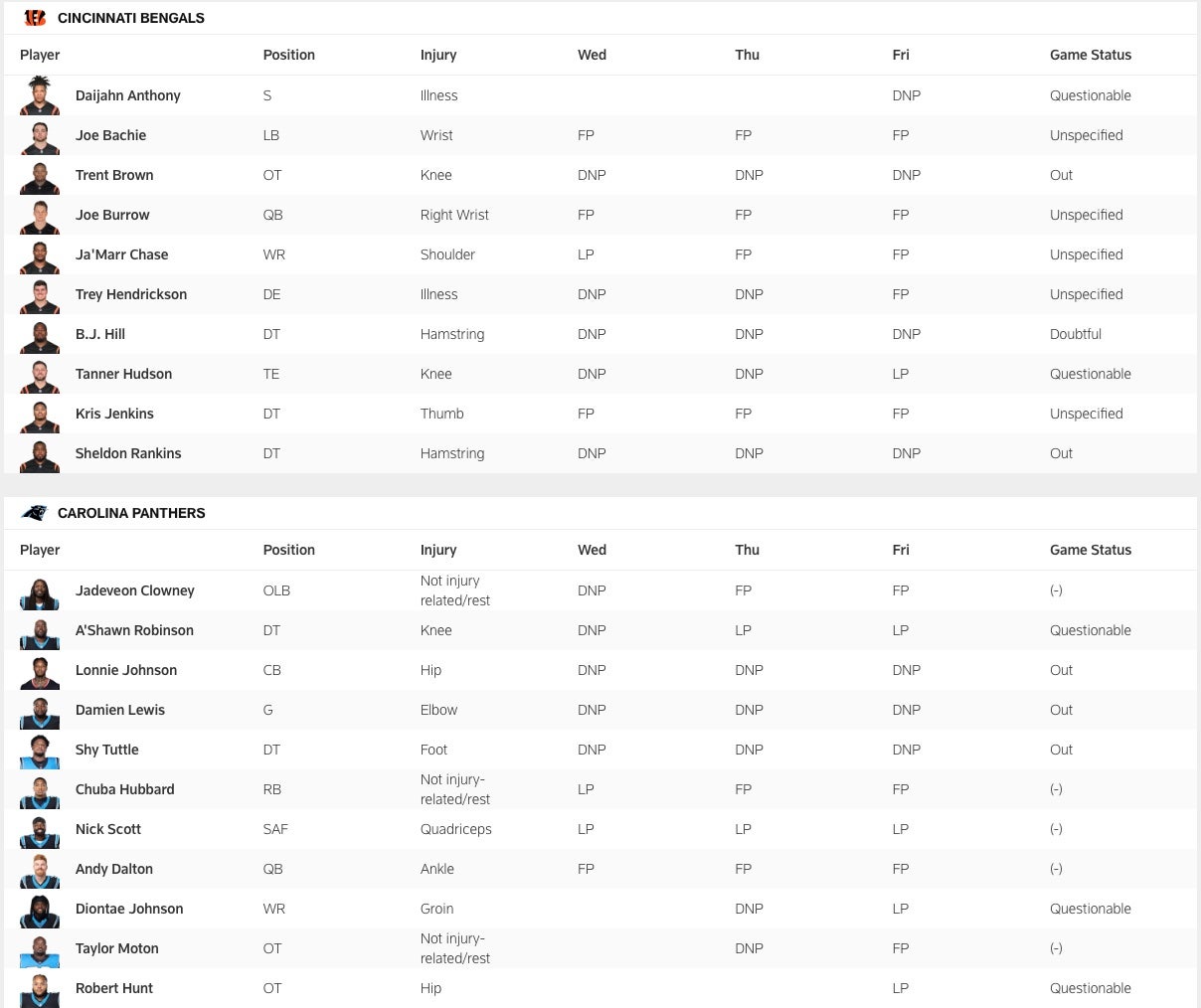Select A'Shawn Robinson's name link
The image size is (1201, 1008).
coord(134,630)
